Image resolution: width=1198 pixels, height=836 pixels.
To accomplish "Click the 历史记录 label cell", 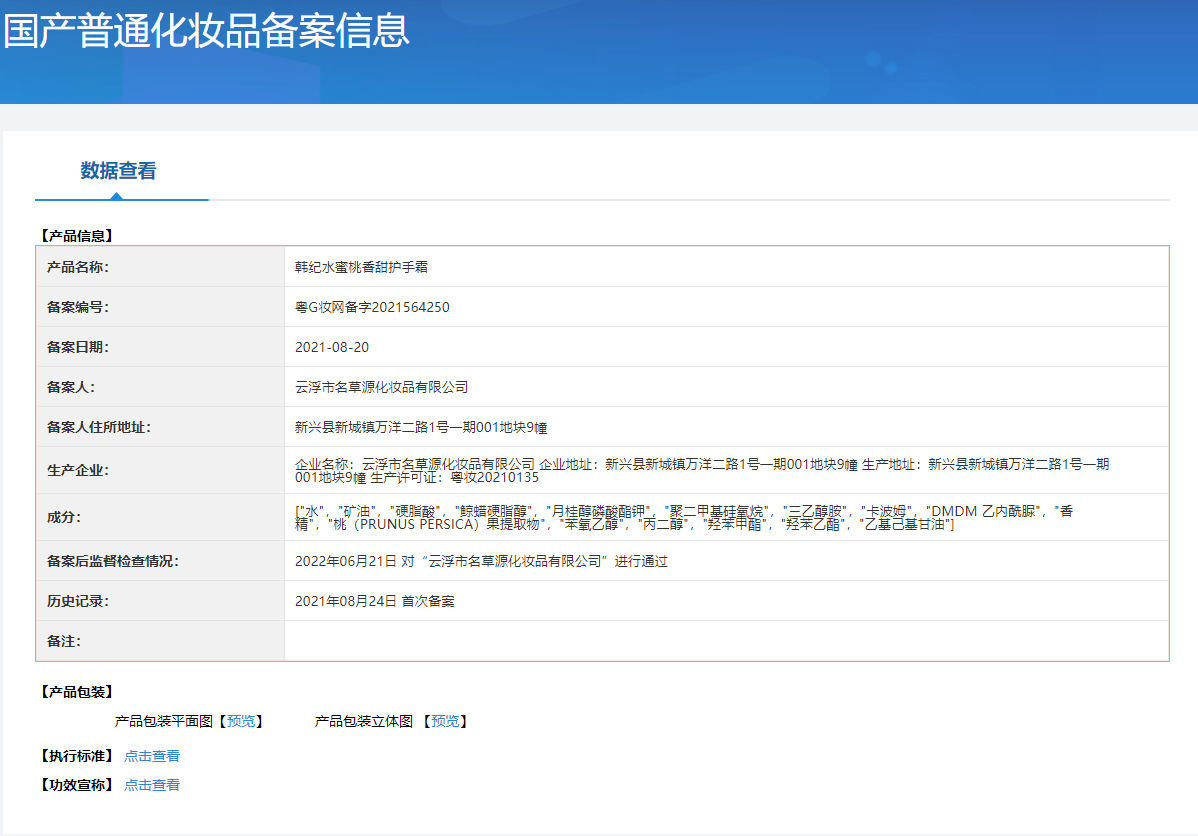I will 160,601.
